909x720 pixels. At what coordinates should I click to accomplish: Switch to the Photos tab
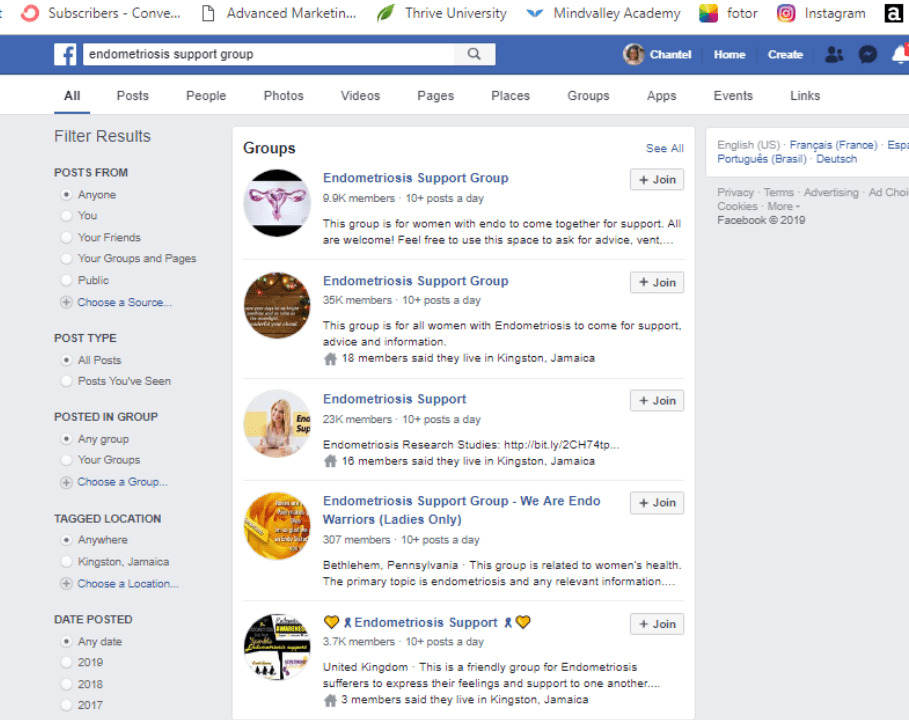(283, 96)
